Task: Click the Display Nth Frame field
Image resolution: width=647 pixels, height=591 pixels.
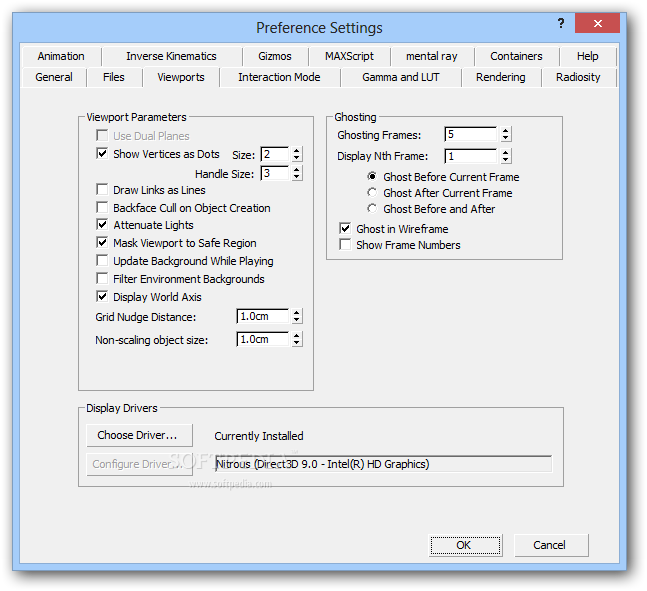Action: [x=471, y=156]
